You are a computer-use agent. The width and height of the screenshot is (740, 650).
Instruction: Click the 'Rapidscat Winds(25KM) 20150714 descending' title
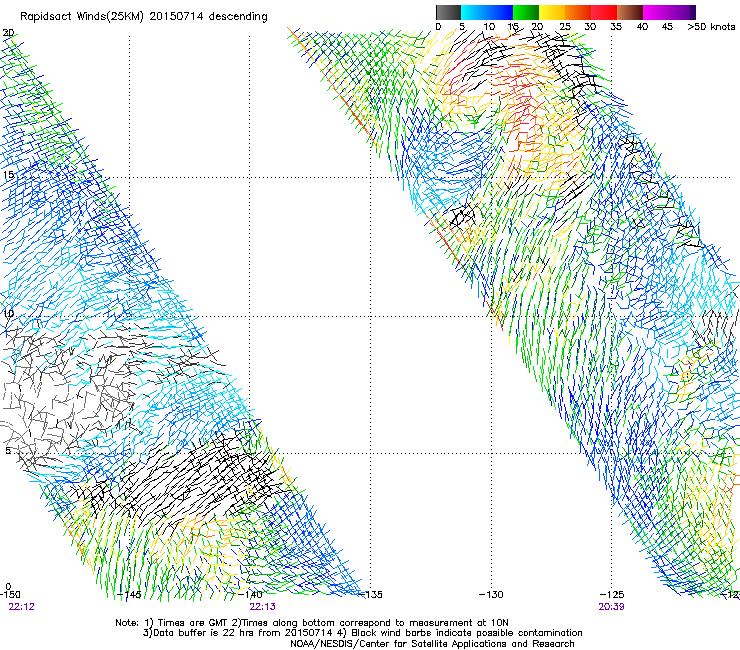click(144, 17)
